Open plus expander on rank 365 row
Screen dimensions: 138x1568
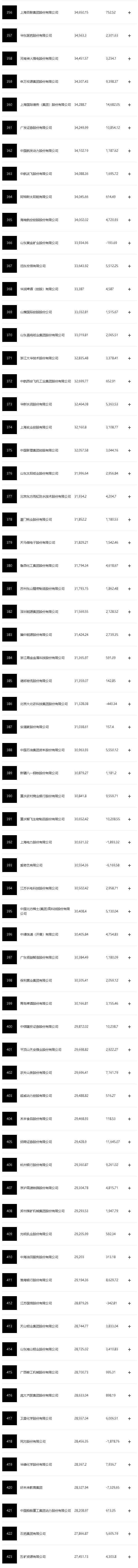pos(129,220)
